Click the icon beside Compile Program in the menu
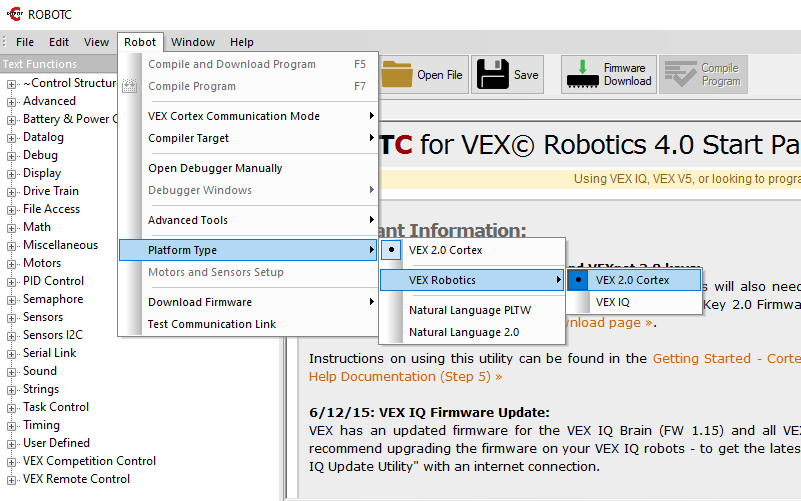Viewport: 801px width, 501px height. coord(130,86)
